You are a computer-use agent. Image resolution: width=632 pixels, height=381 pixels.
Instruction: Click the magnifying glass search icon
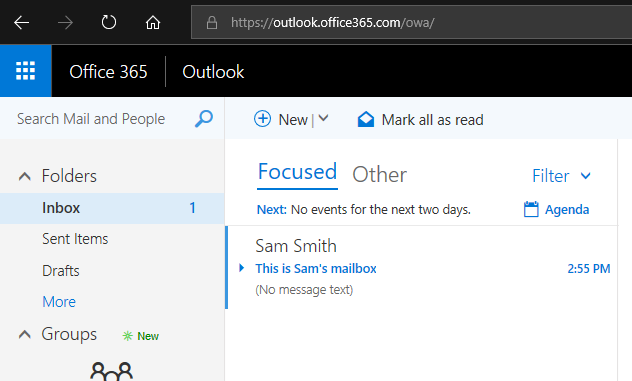pyautogui.click(x=204, y=119)
